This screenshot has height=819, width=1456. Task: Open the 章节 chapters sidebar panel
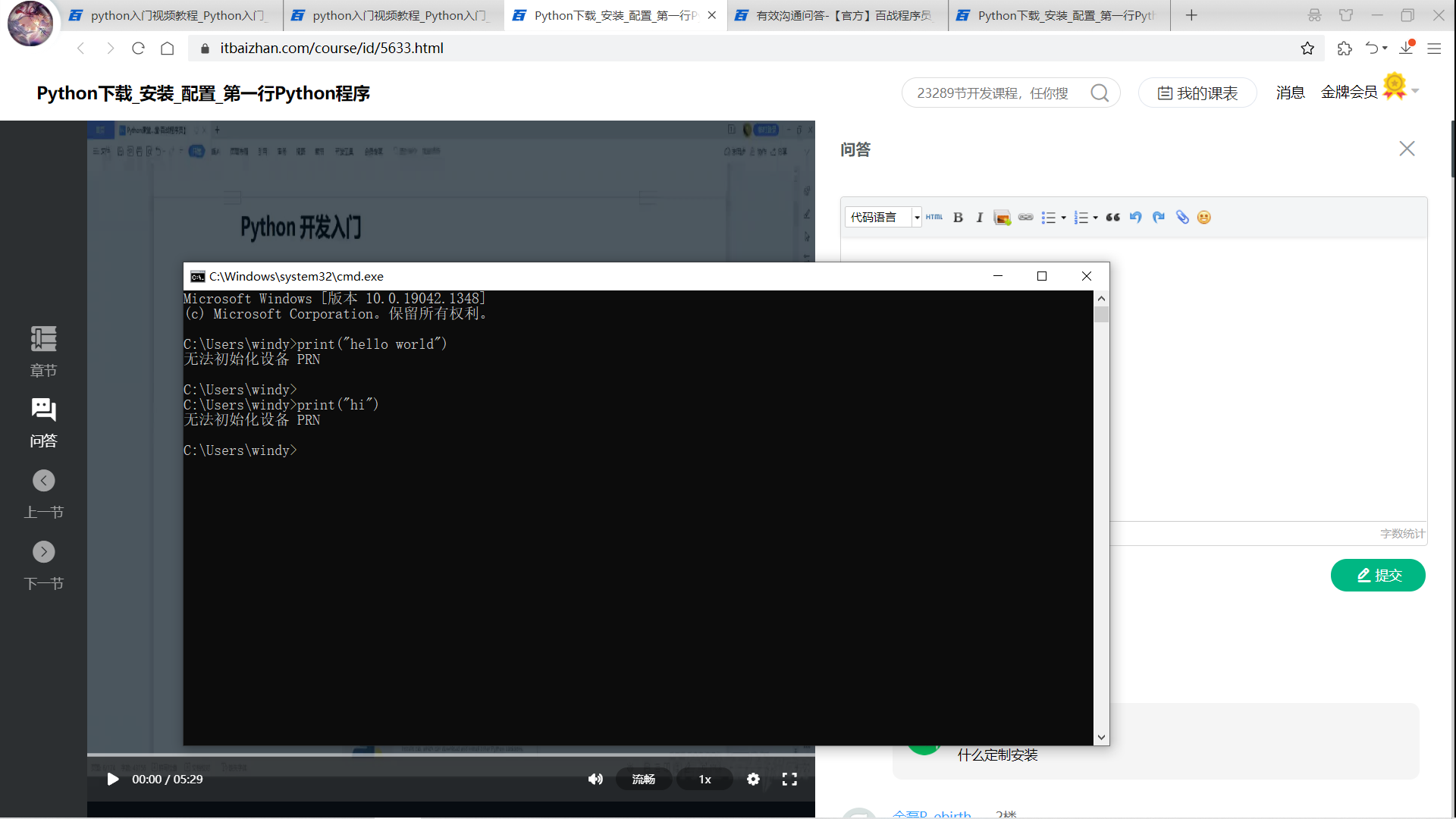pyautogui.click(x=43, y=352)
